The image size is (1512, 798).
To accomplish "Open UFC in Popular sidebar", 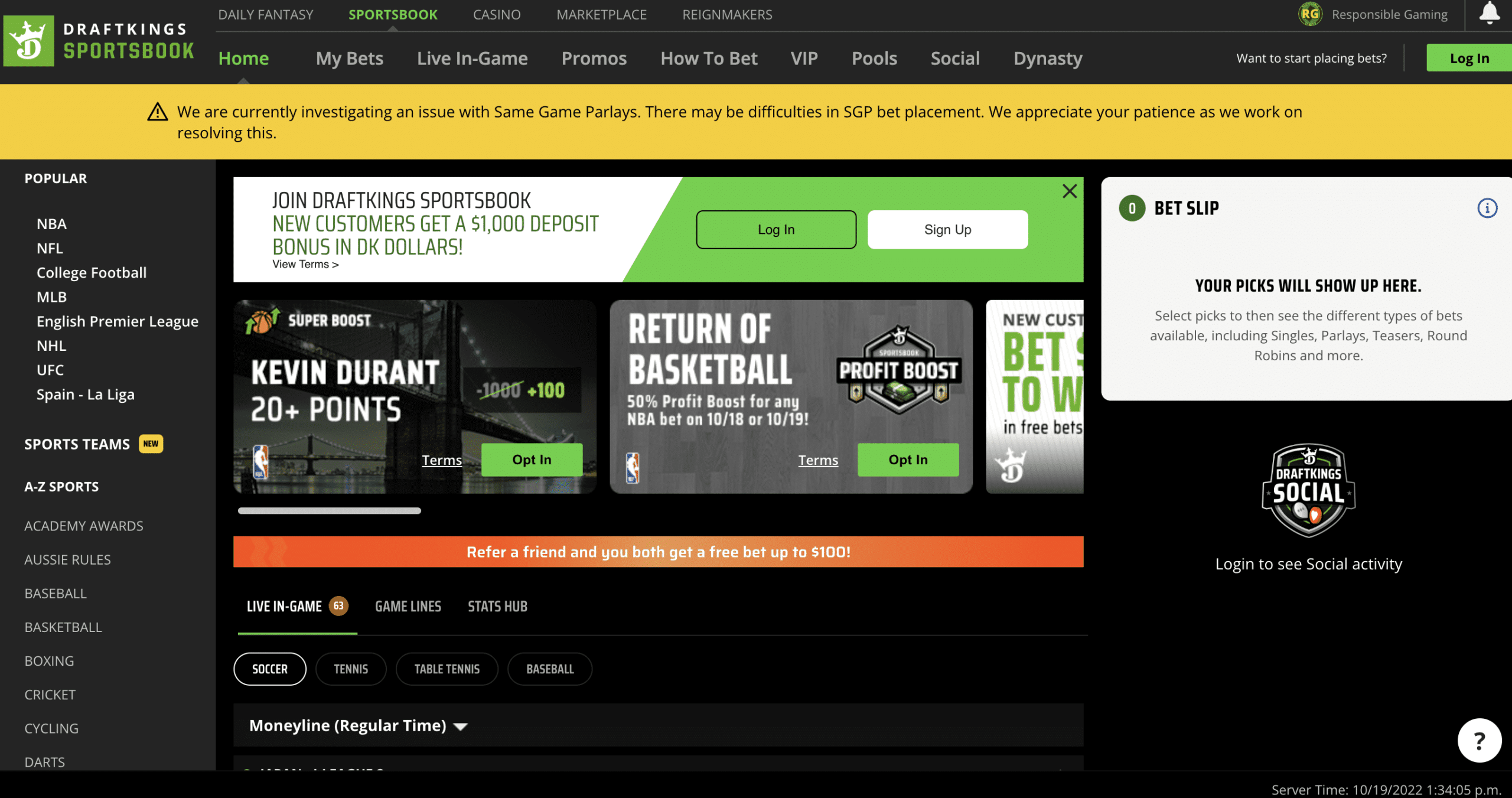I will coord(50,370).
